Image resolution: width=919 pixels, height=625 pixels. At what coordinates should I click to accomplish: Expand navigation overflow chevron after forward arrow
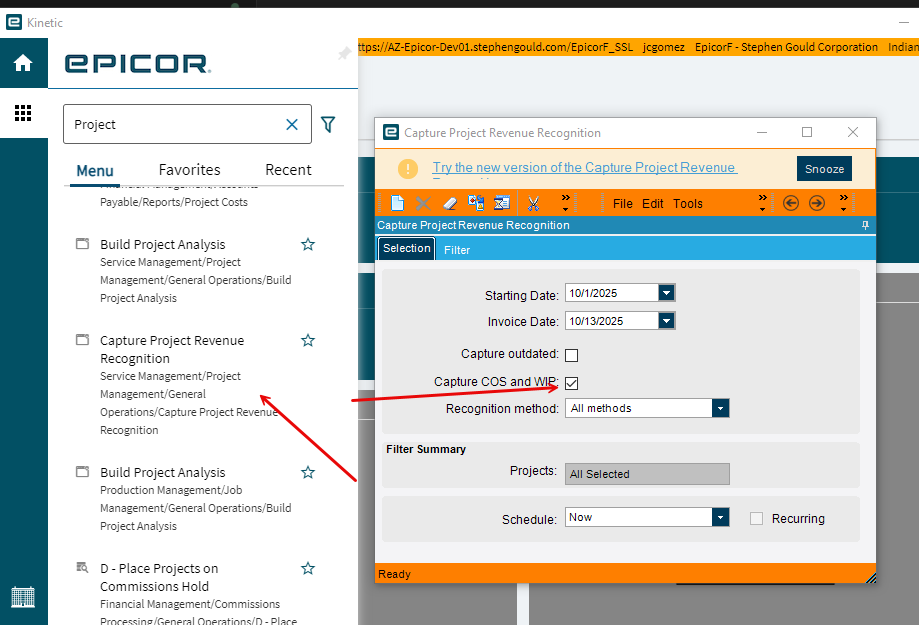pyautogui.click(x=843, y=203)
